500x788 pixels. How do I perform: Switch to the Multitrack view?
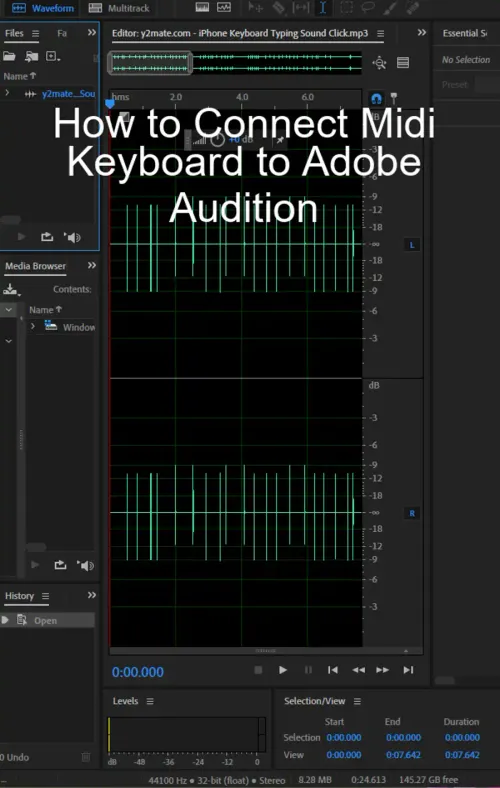pyautogui.click(x=119, y=8)
